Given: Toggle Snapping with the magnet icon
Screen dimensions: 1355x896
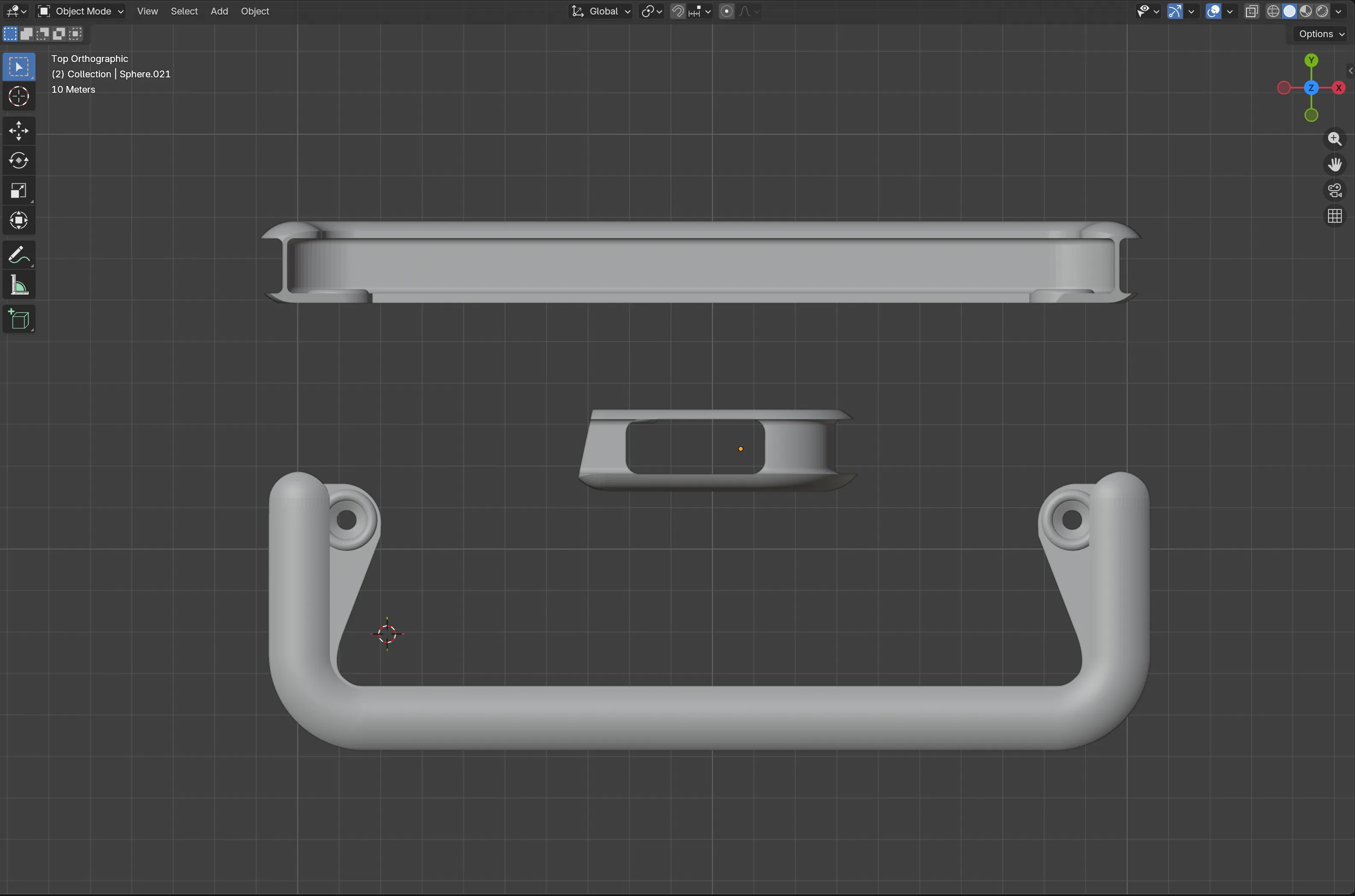Looking at the screenshot, I should tap(677, 11).
